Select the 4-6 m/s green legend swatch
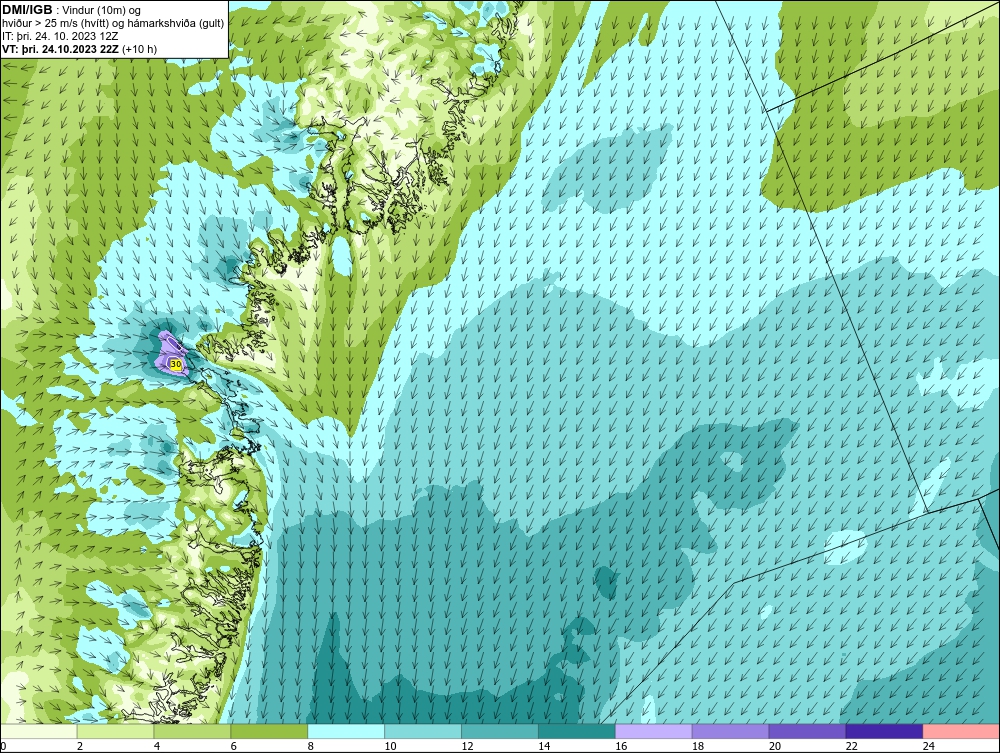The image size is (1000, 753). click(x=192, y=731)
